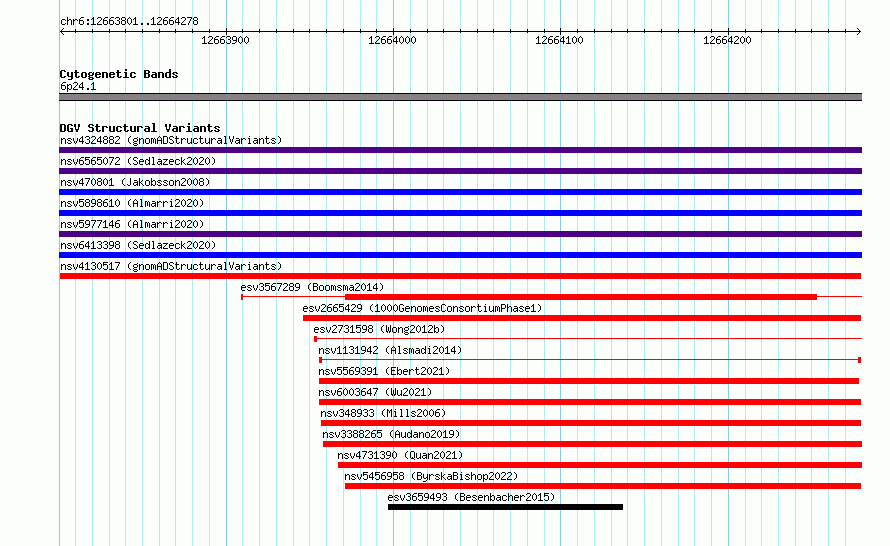Click the red nsv5456958 feature bar
Screen dimensions: 890x546
coord(603,486)
